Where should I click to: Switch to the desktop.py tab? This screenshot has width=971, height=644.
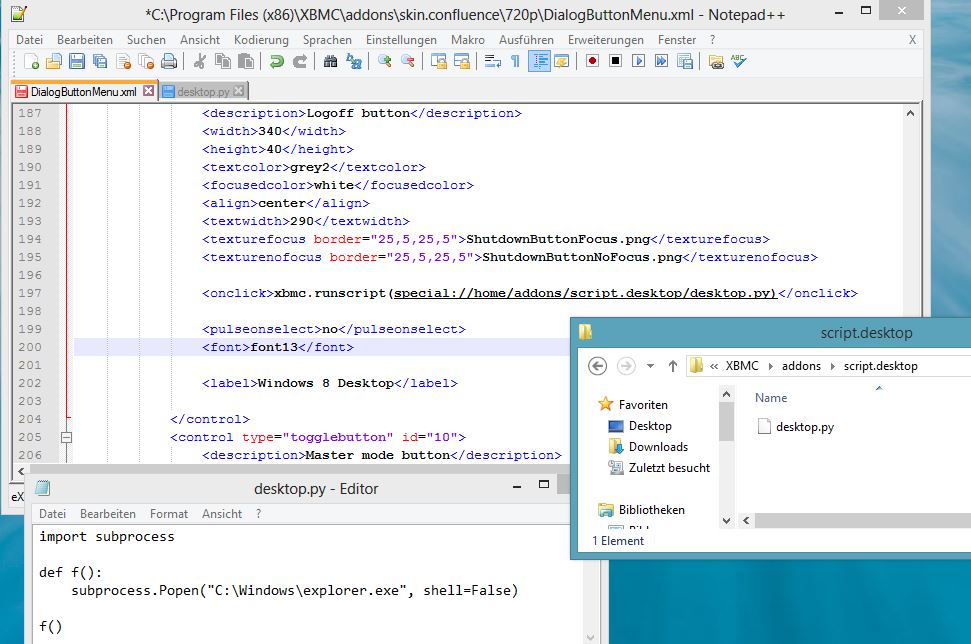click(x=203, y=92)
